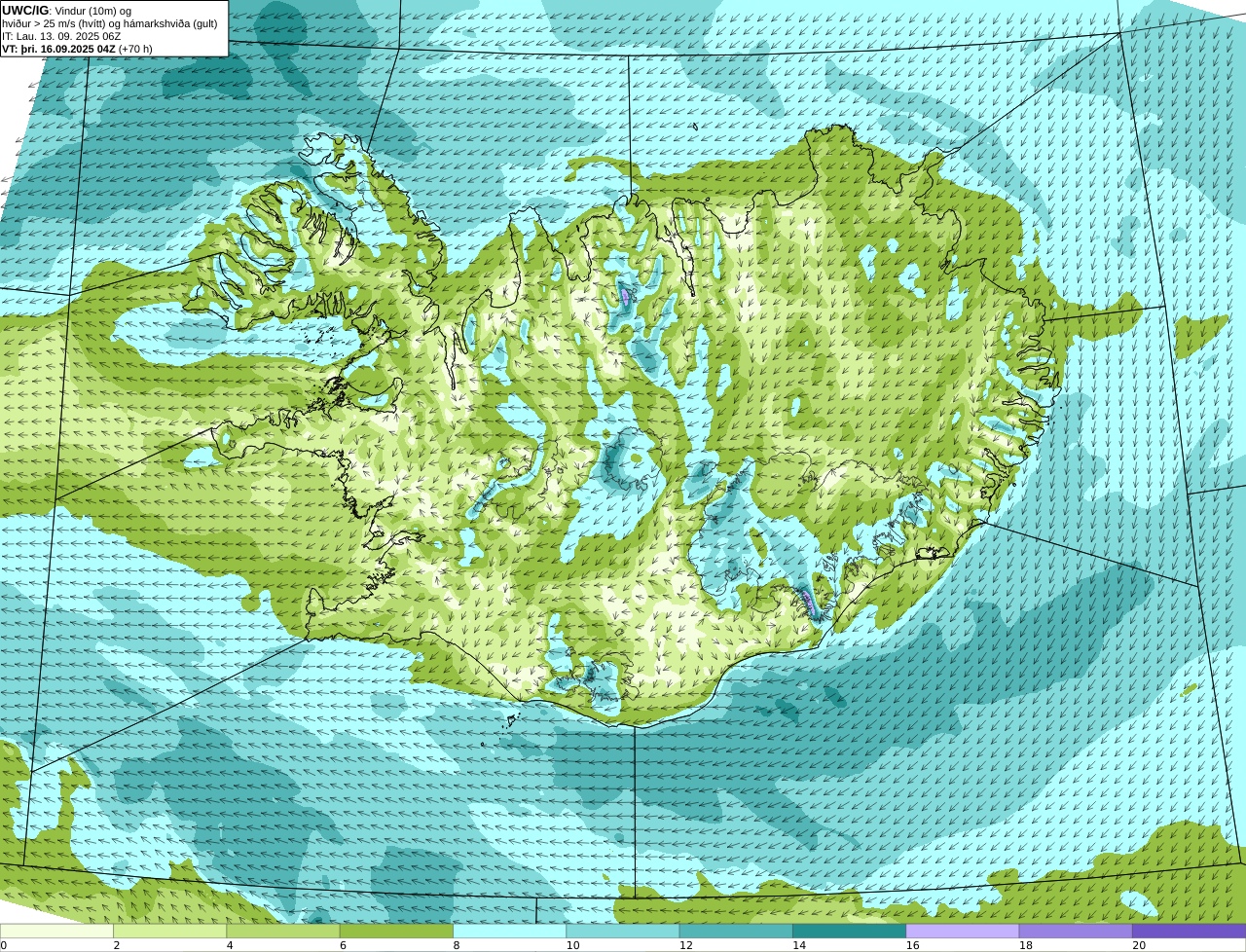Select the 8–10 m/s pale cyan legend swatch
The height and width of the screenshot is (952, 1246).
pos(509,931)
